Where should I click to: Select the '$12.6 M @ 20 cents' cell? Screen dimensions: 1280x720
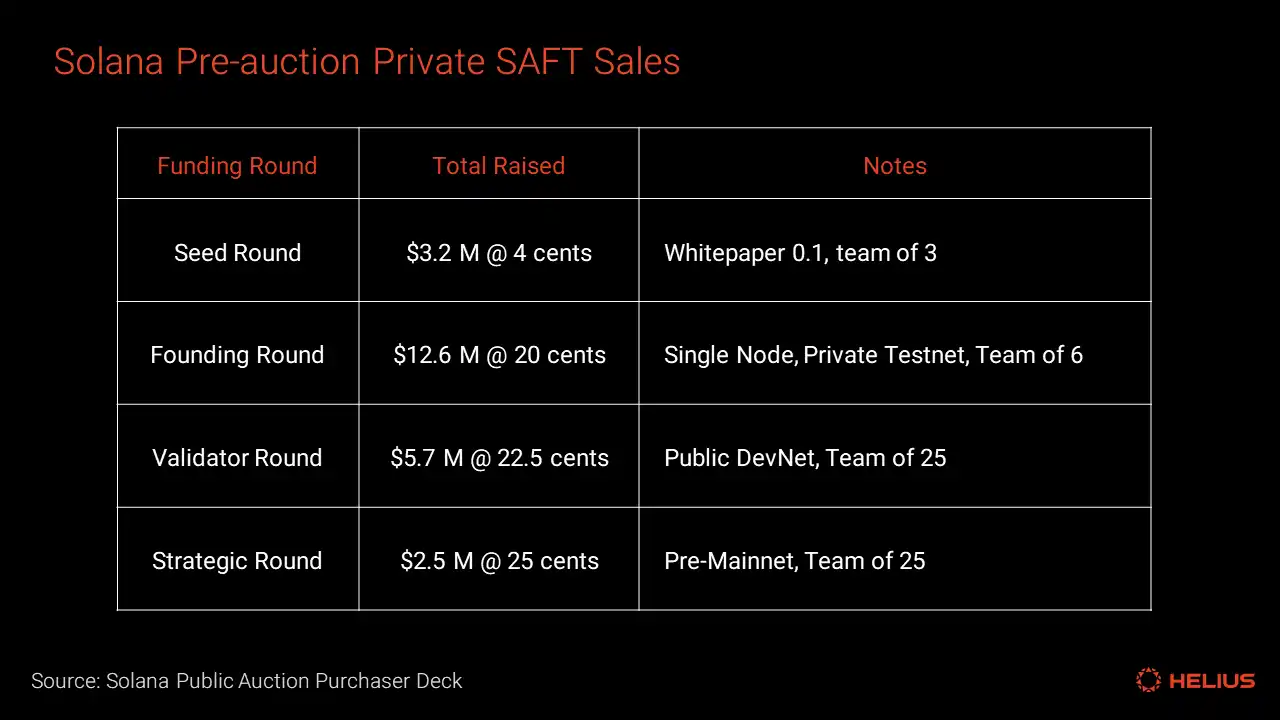[498, 355]
